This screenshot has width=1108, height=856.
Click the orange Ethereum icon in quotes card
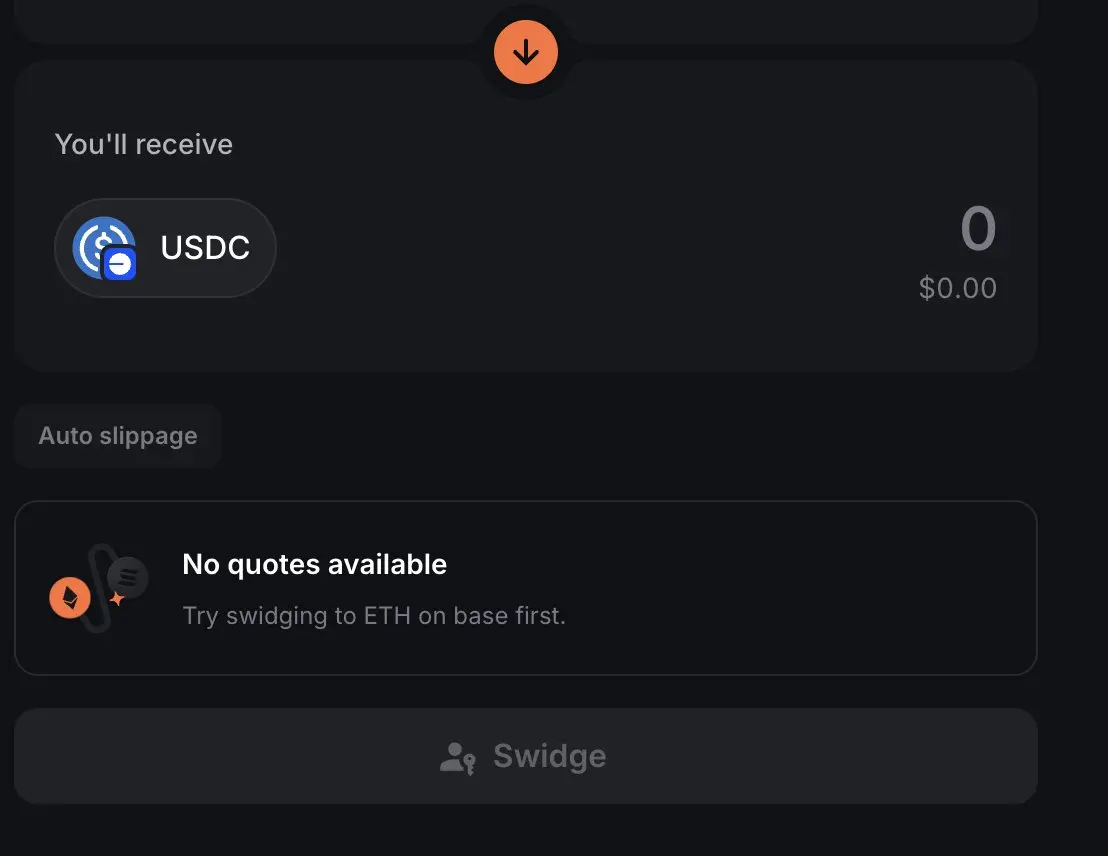pos(70,598)
